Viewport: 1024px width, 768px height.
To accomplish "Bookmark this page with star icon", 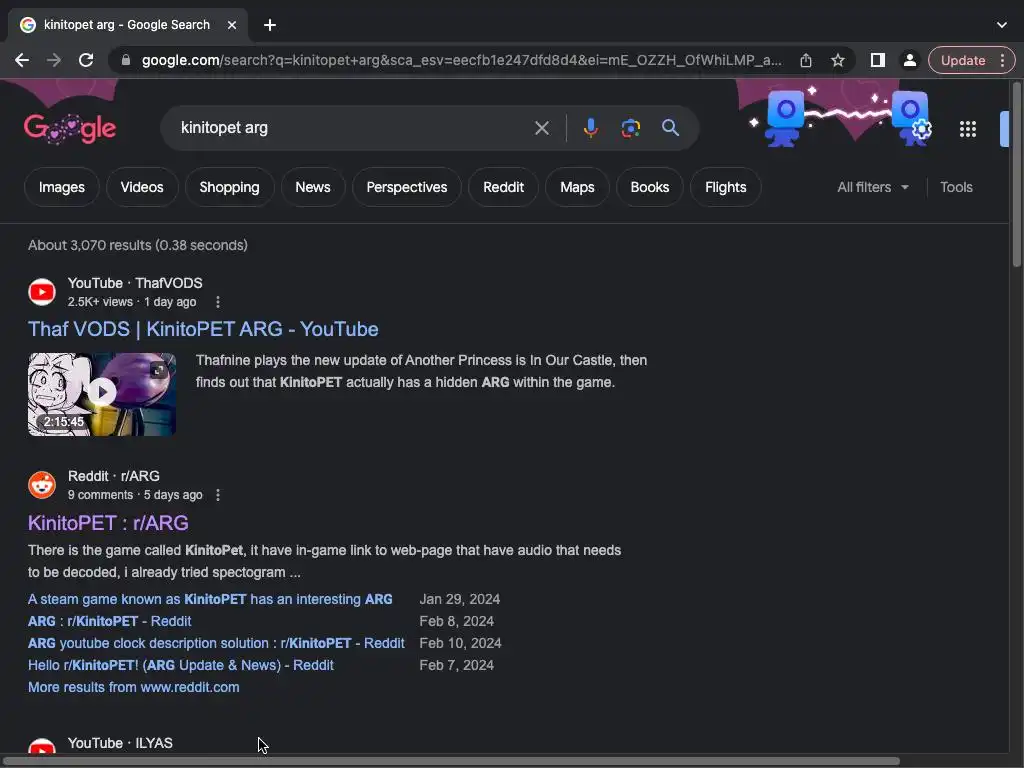I will (838, 60).
